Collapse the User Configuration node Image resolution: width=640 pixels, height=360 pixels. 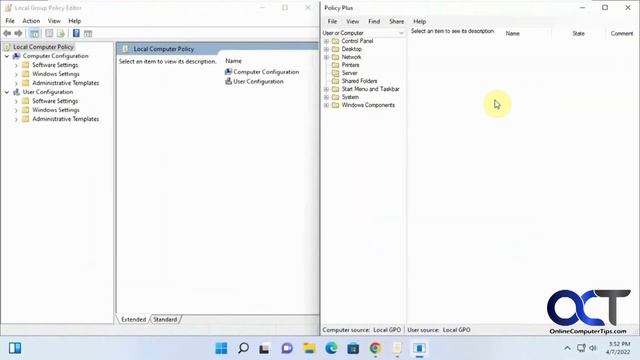tap(7, 92)
